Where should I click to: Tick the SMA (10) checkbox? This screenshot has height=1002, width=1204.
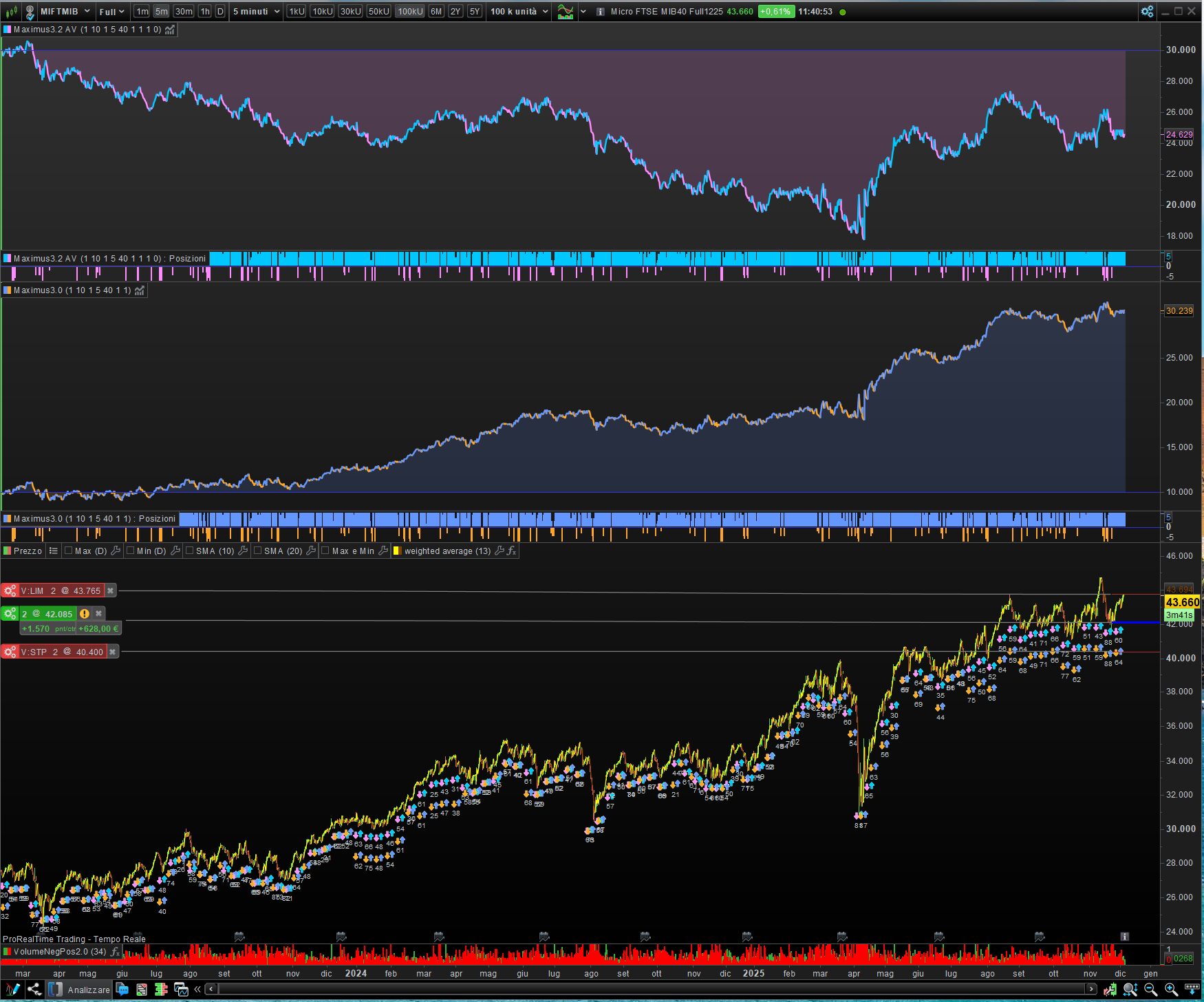[x=189, y=551]
